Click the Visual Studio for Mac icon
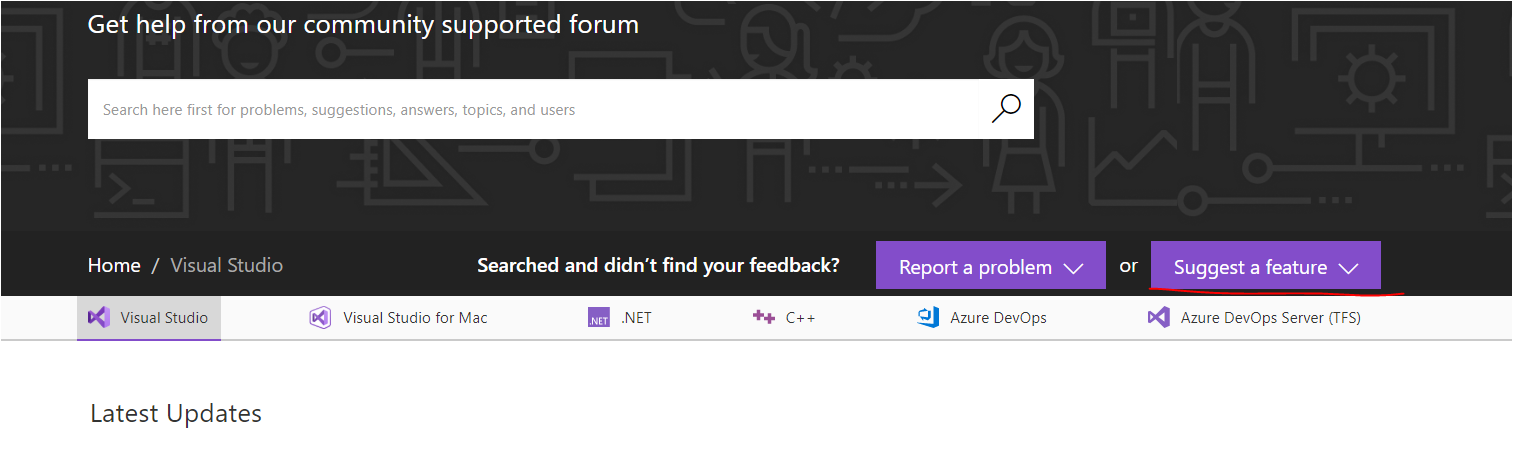The image size is (1513, 463). pos(320,318)
